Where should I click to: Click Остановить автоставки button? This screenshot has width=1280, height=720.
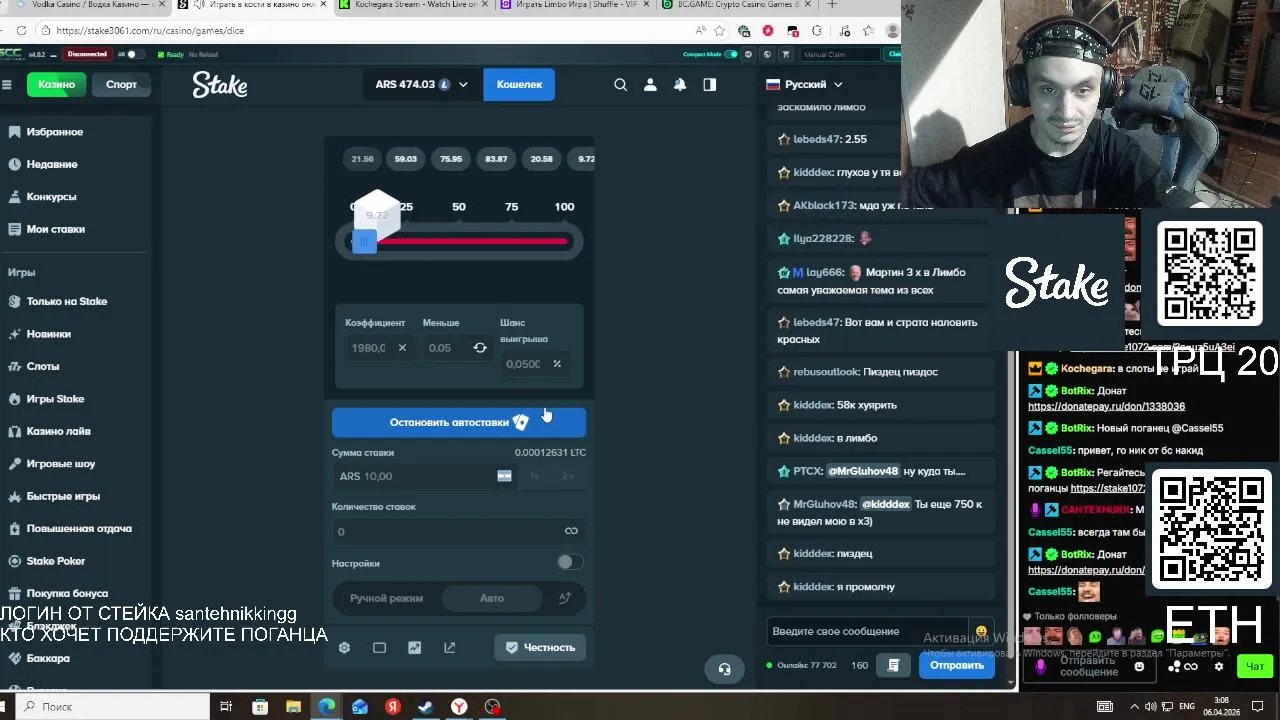pos(459,422)
